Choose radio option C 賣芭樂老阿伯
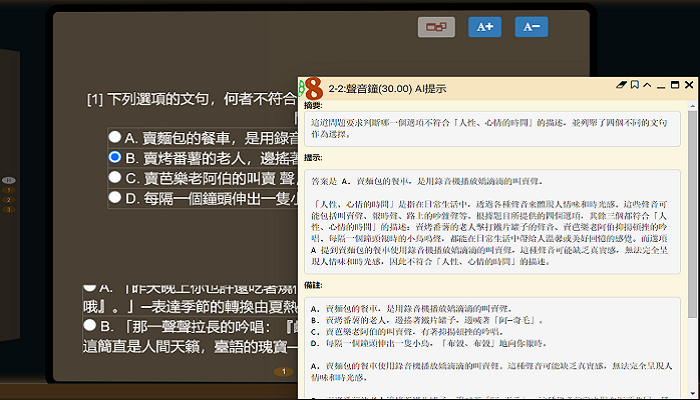The height and width of the screenshot is (400, 700). tap(116, 177)
